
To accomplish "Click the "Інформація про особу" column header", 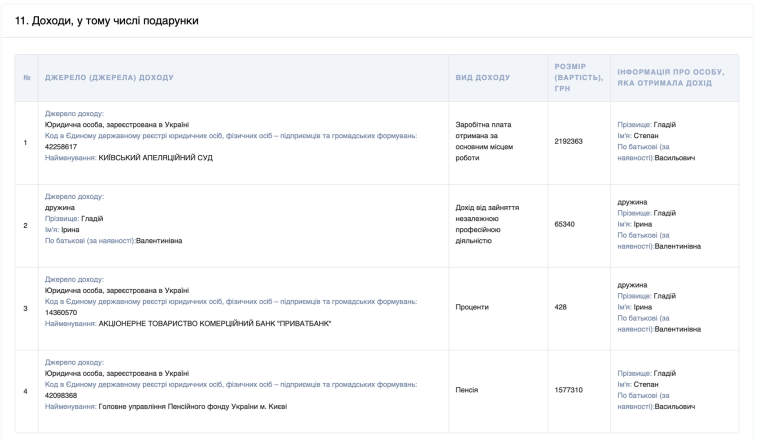I will point(671,78).
